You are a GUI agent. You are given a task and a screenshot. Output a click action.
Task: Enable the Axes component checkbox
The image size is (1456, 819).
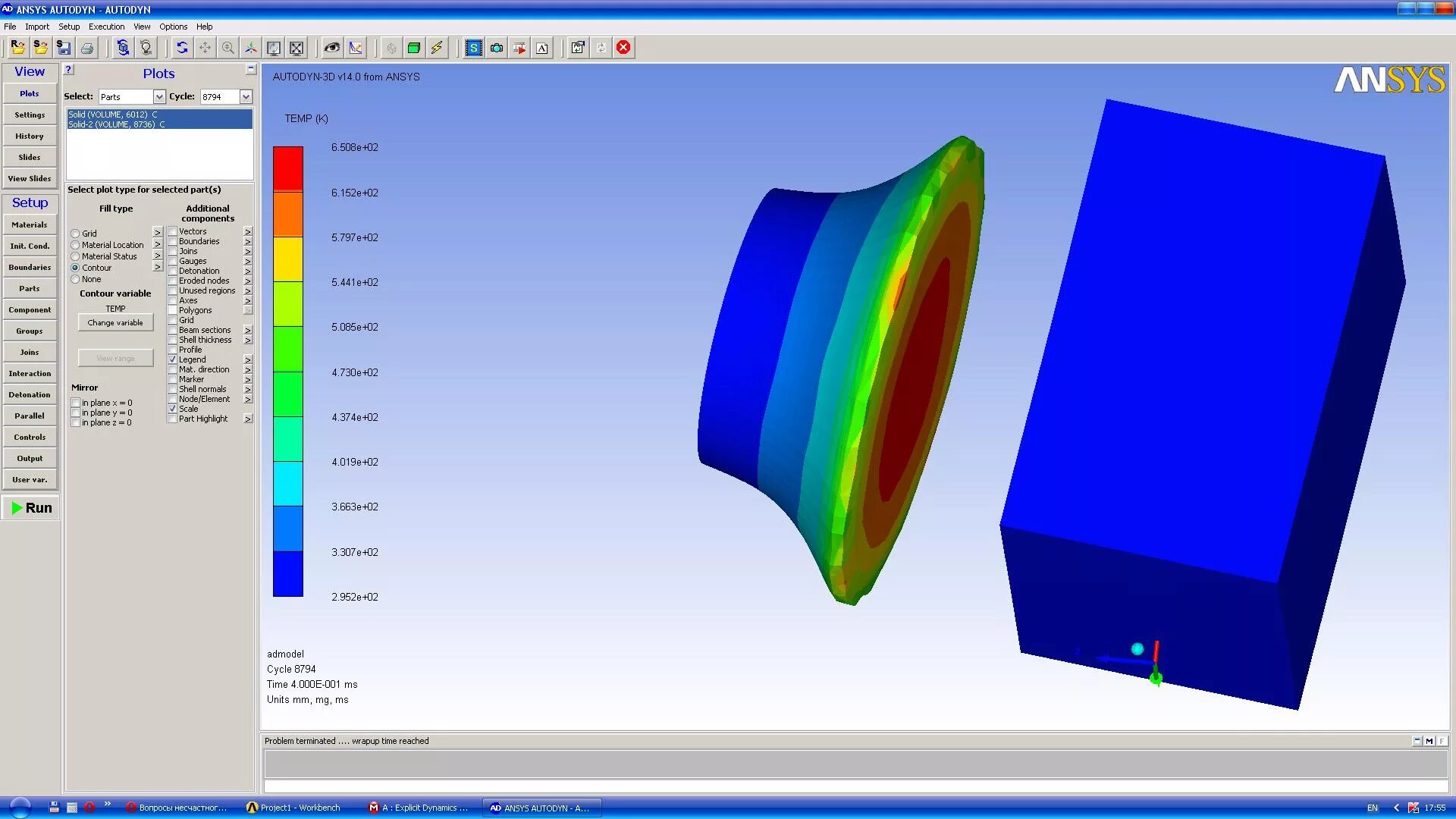[172, 300]
